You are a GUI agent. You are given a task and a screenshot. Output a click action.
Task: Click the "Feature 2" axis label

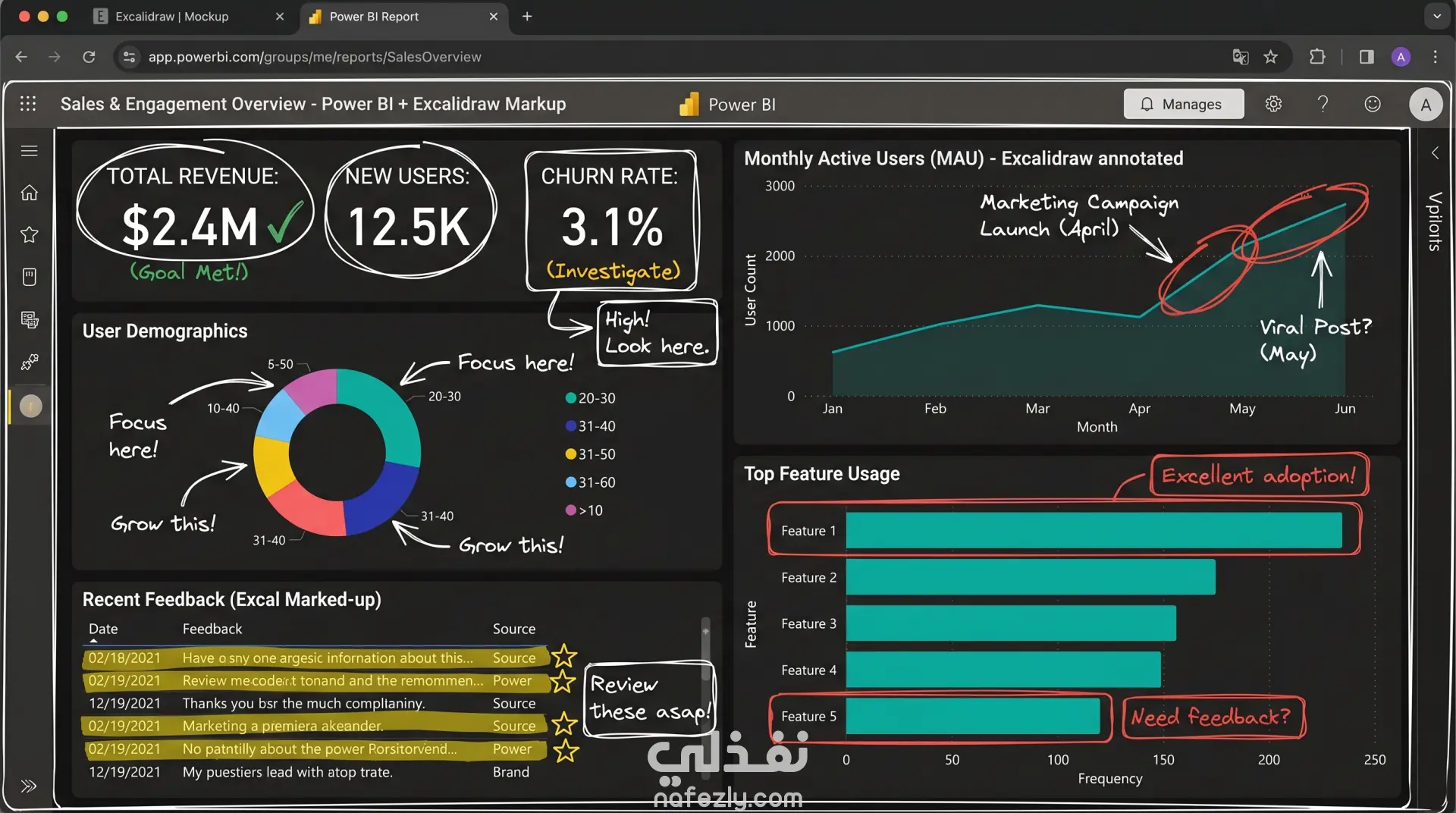click(809, 578)
